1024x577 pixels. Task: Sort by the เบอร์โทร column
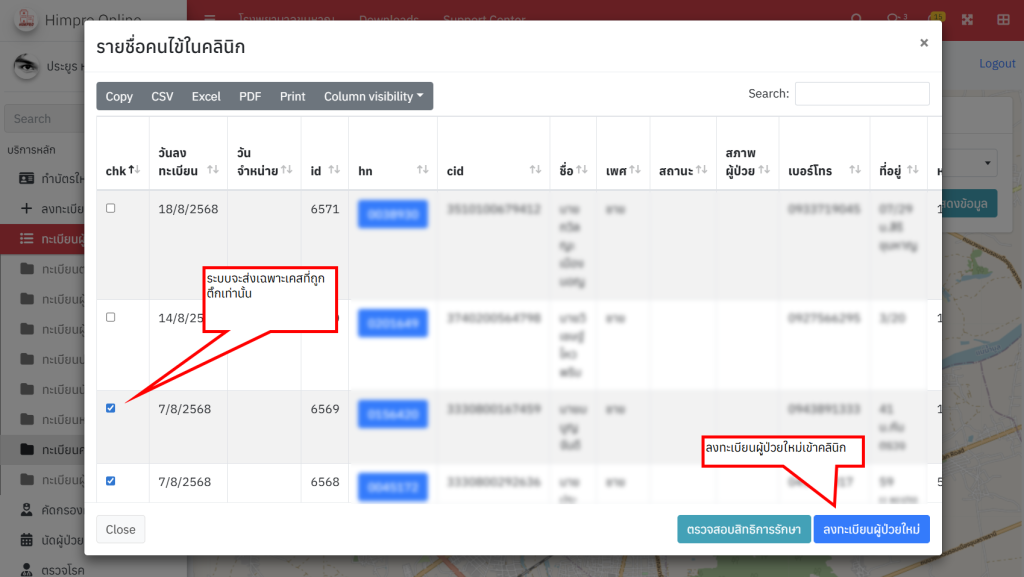(823, 171)
